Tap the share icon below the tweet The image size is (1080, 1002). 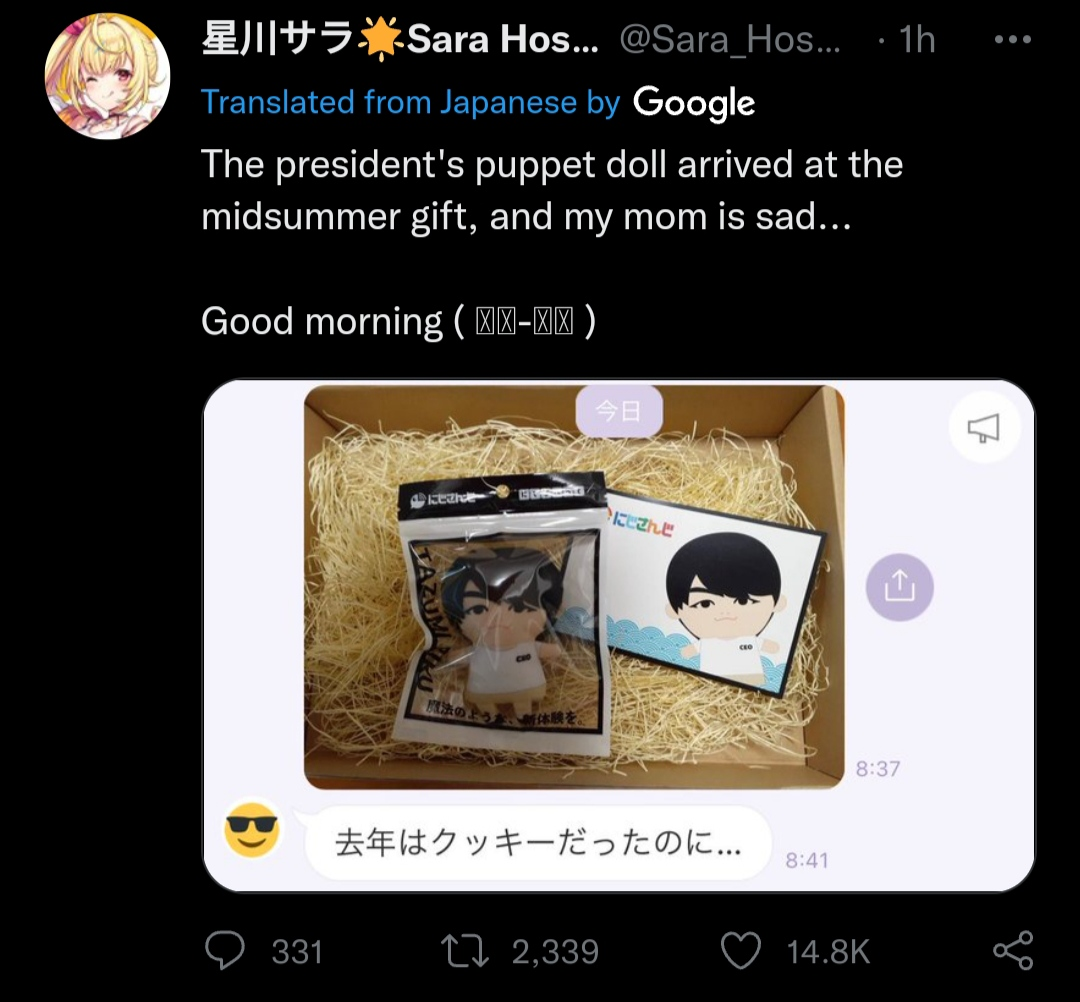[x=1012, y=950]
